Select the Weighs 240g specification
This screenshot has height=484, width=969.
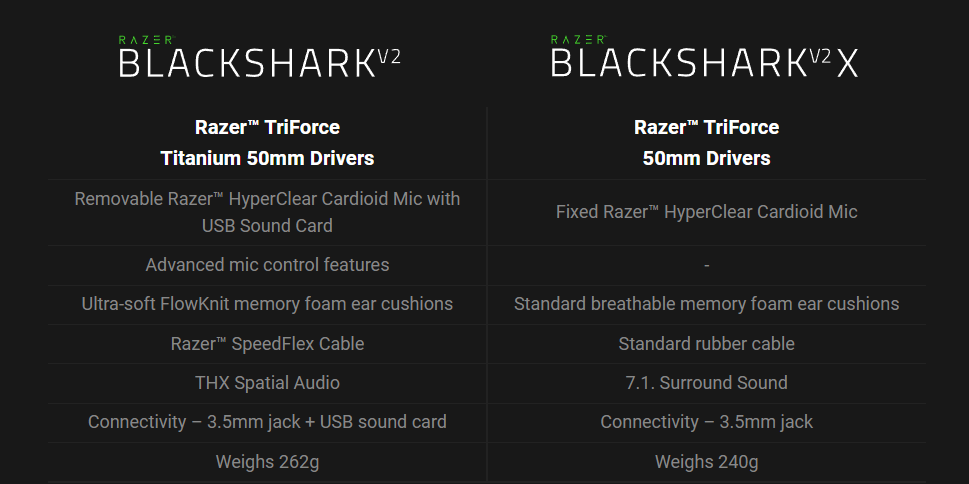pos(706,462)
